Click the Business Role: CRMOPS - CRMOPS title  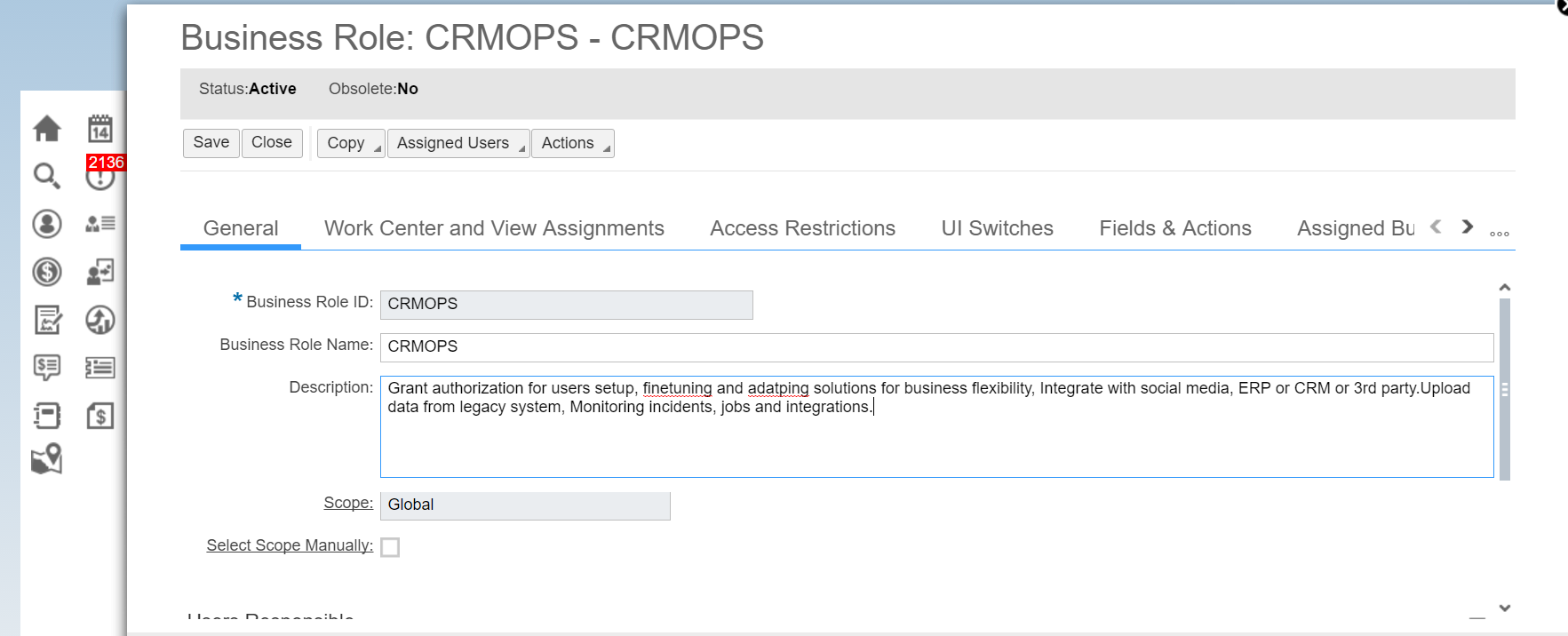[x=472, y=37]
